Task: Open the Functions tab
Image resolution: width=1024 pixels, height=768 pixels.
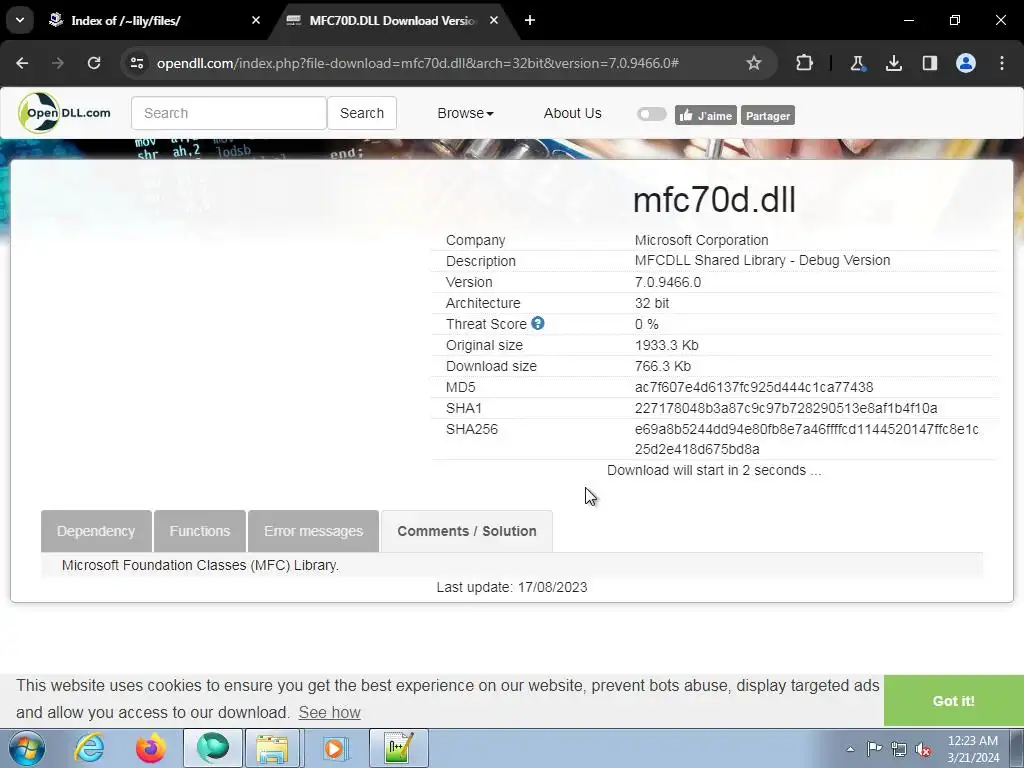Action: tap(200, 531)
